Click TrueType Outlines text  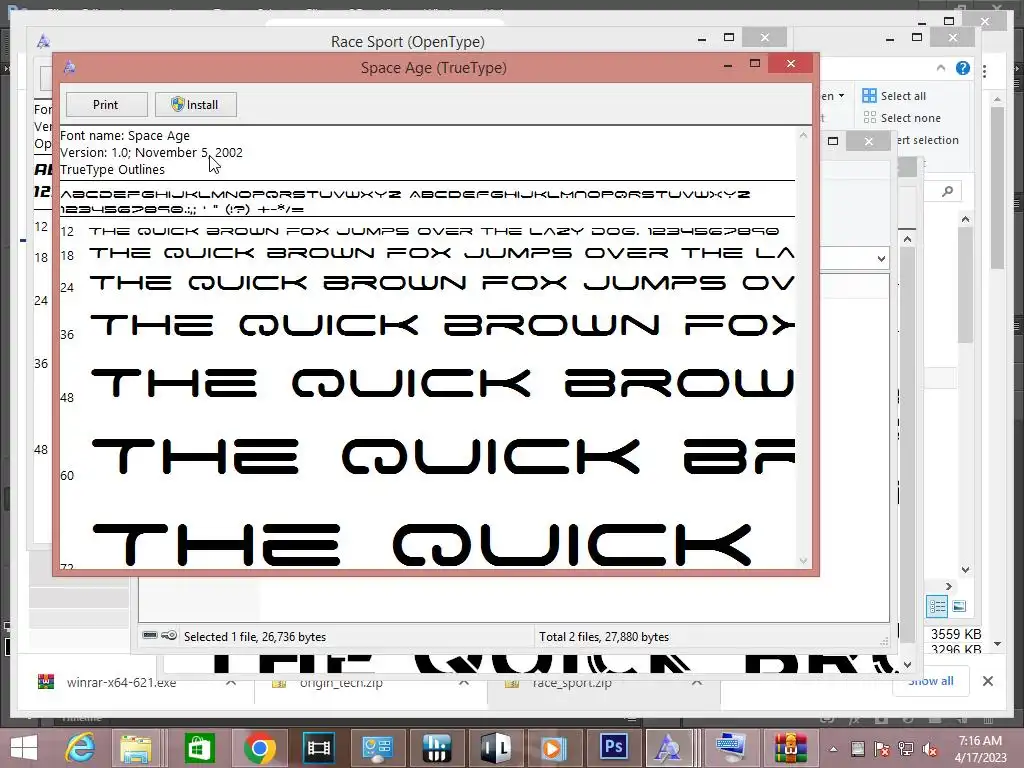(112, 170)
